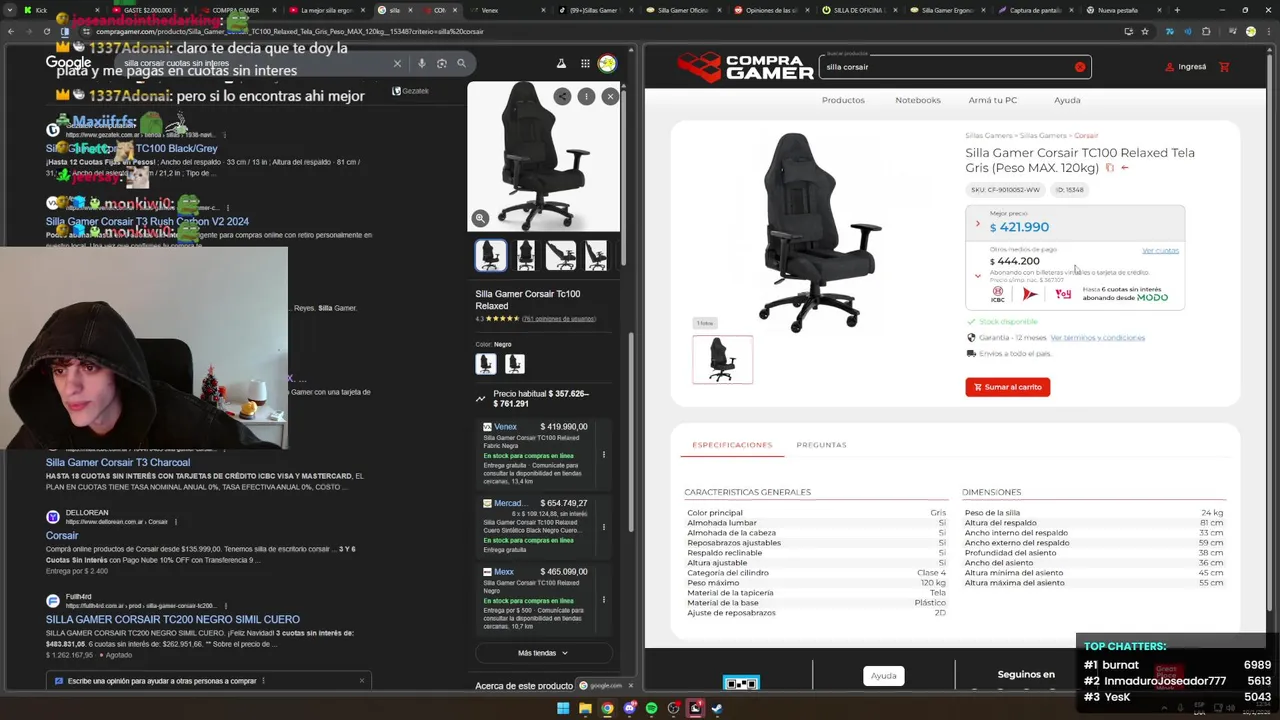Open Google profile avatar
The width and height of the screenshot is (1280, 720).
point(607,63)
